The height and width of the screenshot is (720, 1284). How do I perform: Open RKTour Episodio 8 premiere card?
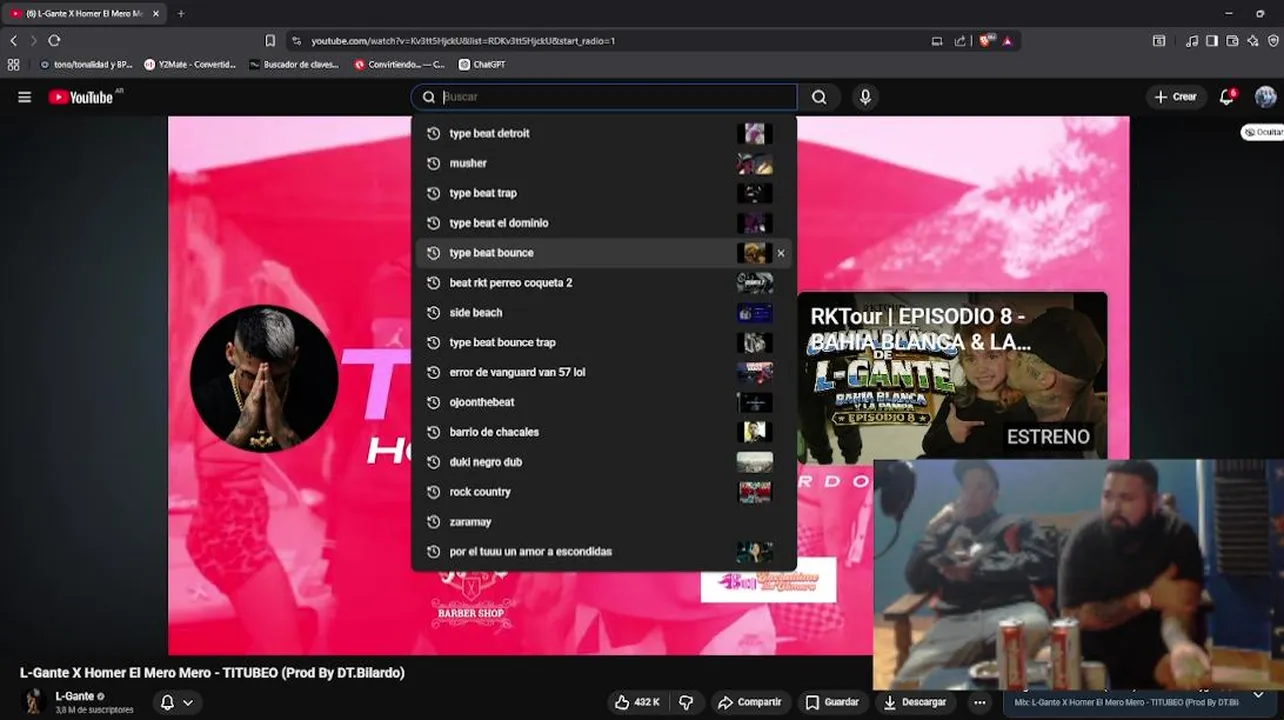pyautogui.click(x=952, y=376)
